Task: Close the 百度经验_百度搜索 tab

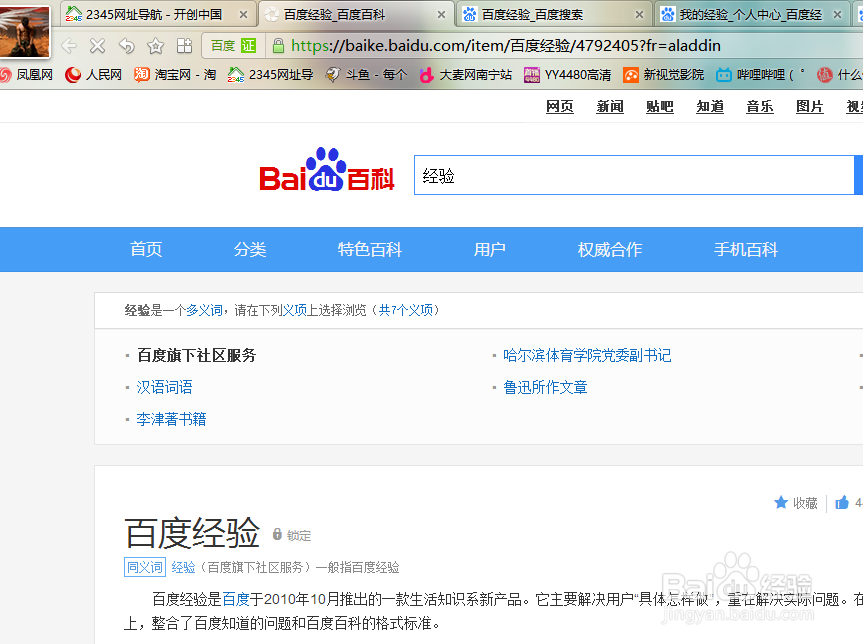Action: [640, 15]
